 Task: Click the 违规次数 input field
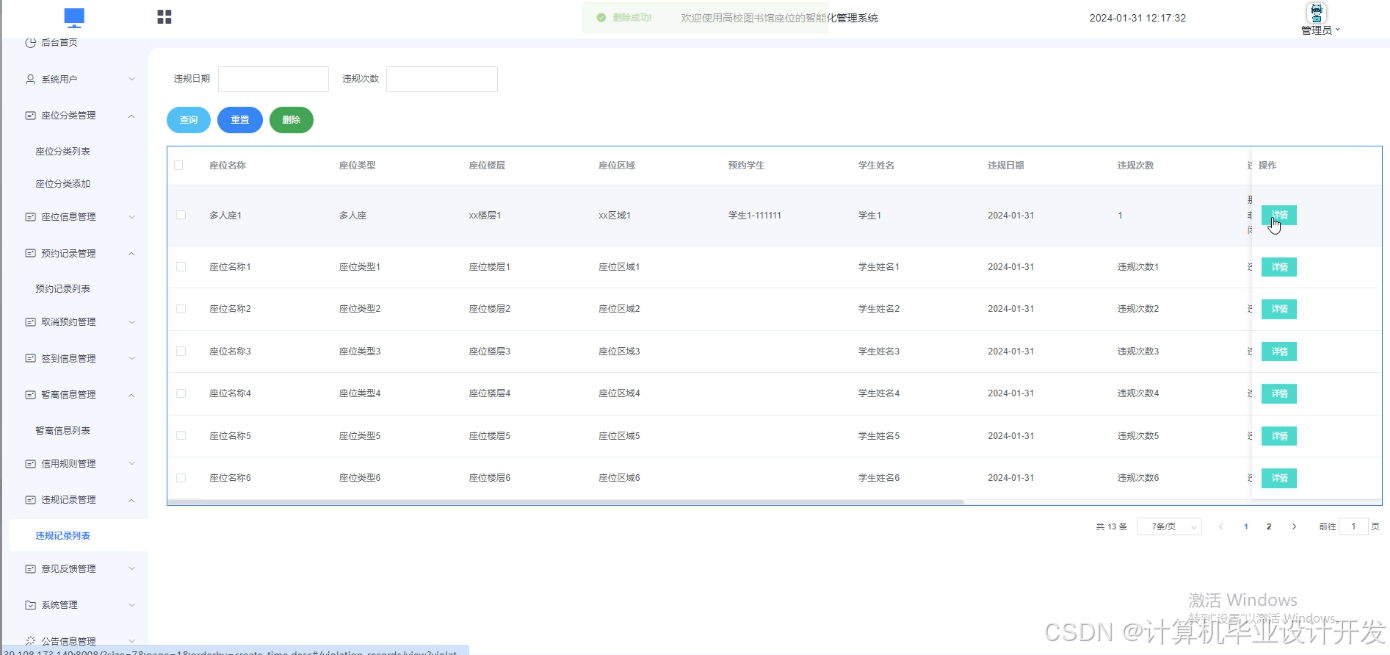tap(442, 79)
